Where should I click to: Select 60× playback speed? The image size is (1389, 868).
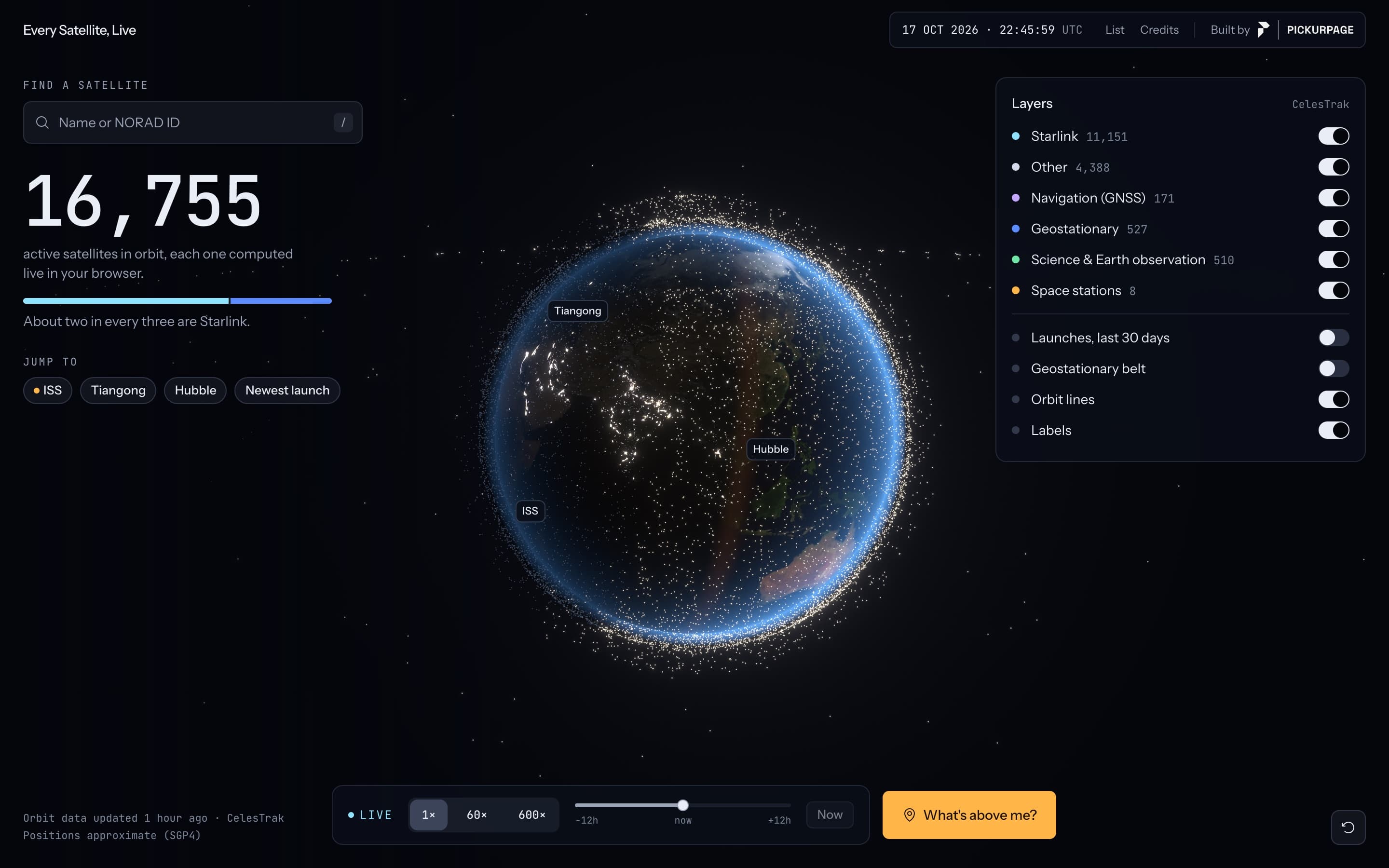tap(477, 814)
